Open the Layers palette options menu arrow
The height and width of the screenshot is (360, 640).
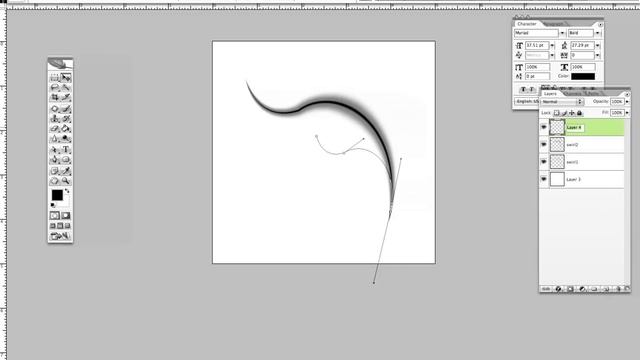(627, 94)
